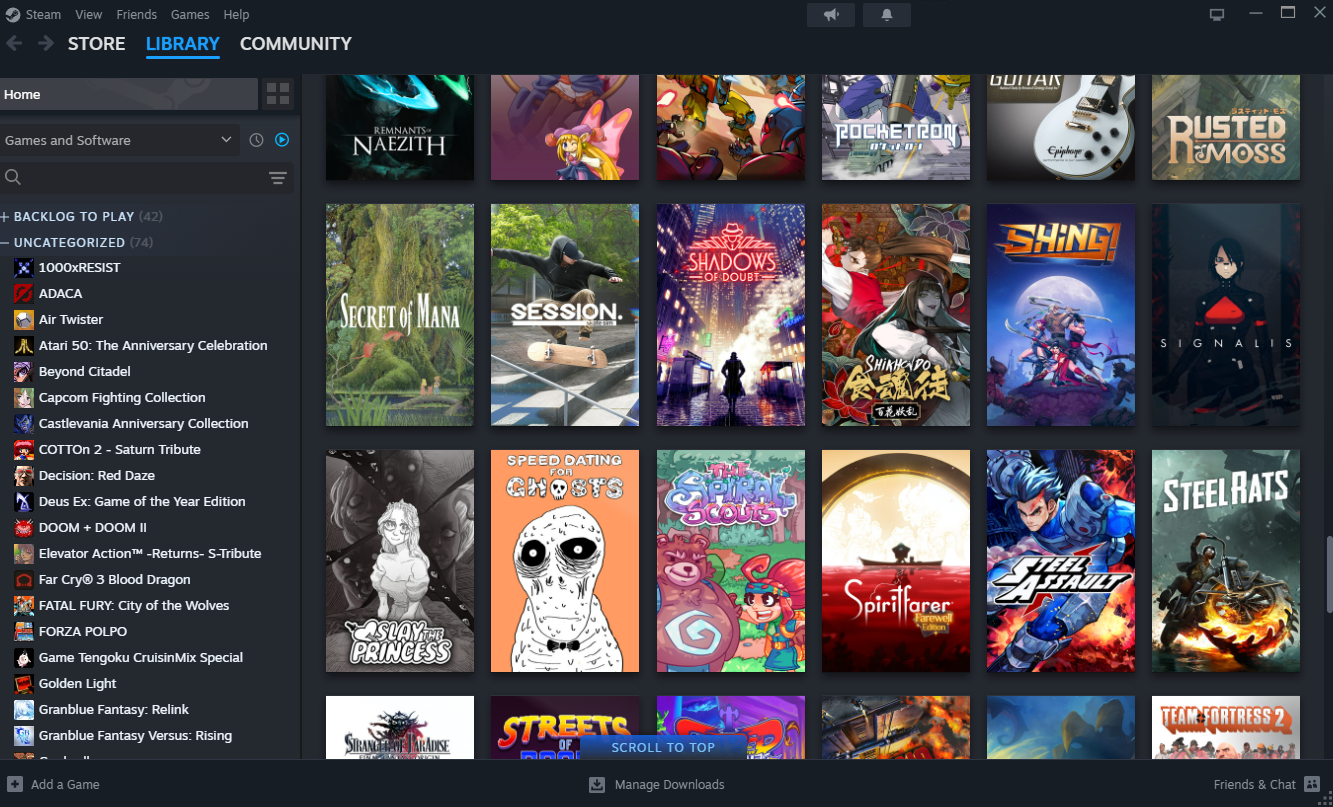
Task: Toggle the ready-to-play filter icon
Action: (282, 140)
